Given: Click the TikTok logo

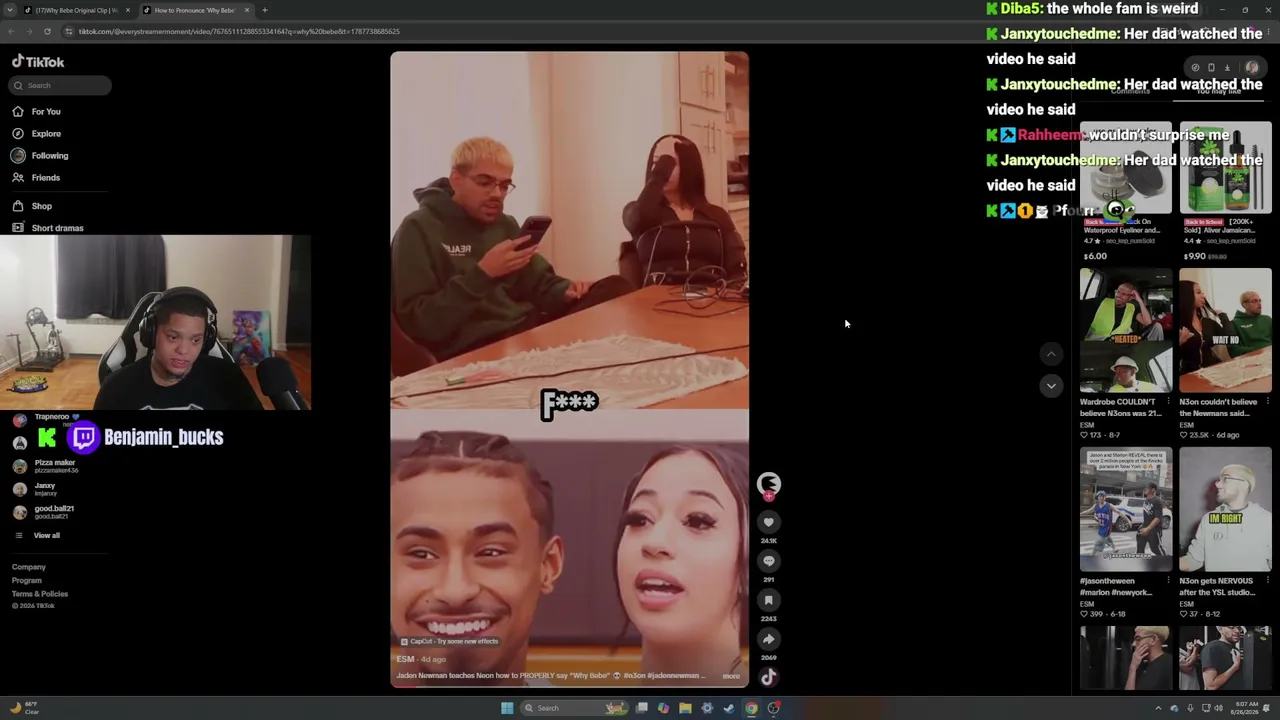Looking at the screenshot, I should tap(38, 62).
